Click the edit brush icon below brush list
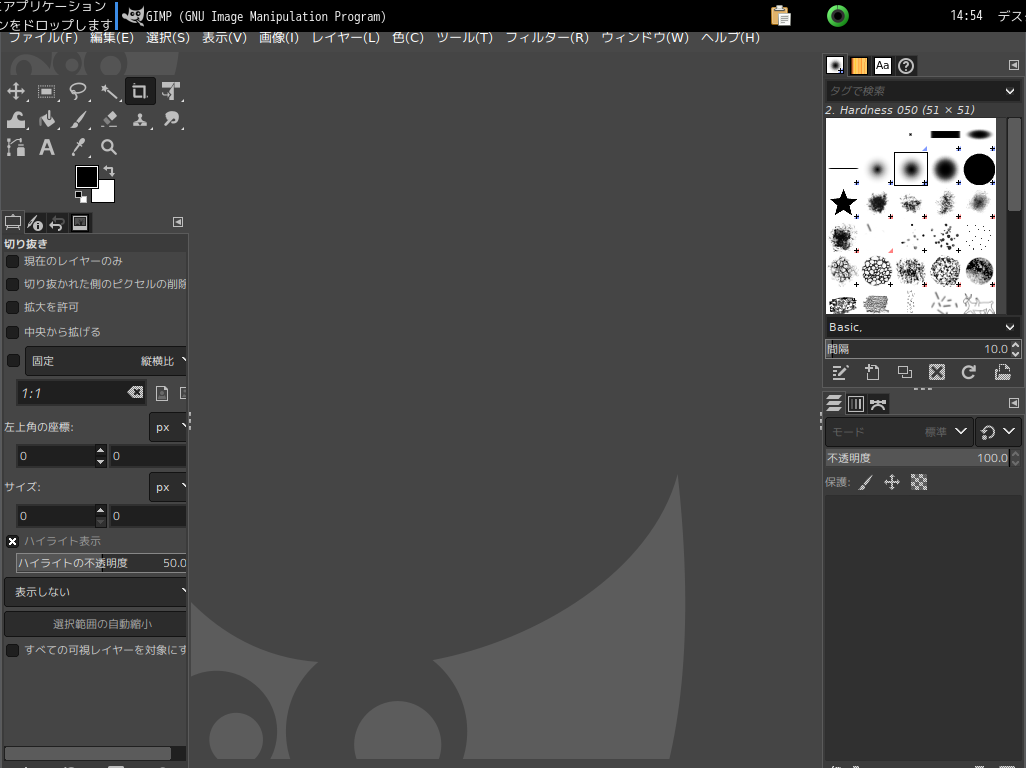1026x768 pixels. 840,373
